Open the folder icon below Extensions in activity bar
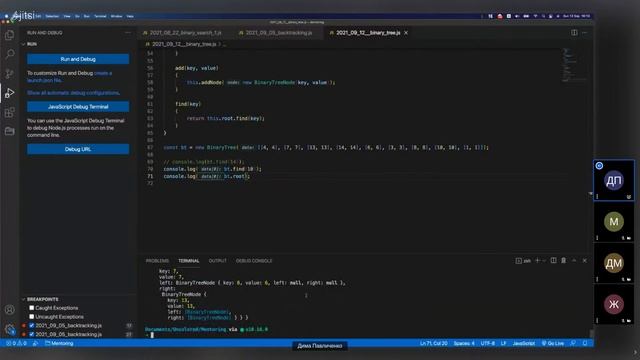 (9, 131)
